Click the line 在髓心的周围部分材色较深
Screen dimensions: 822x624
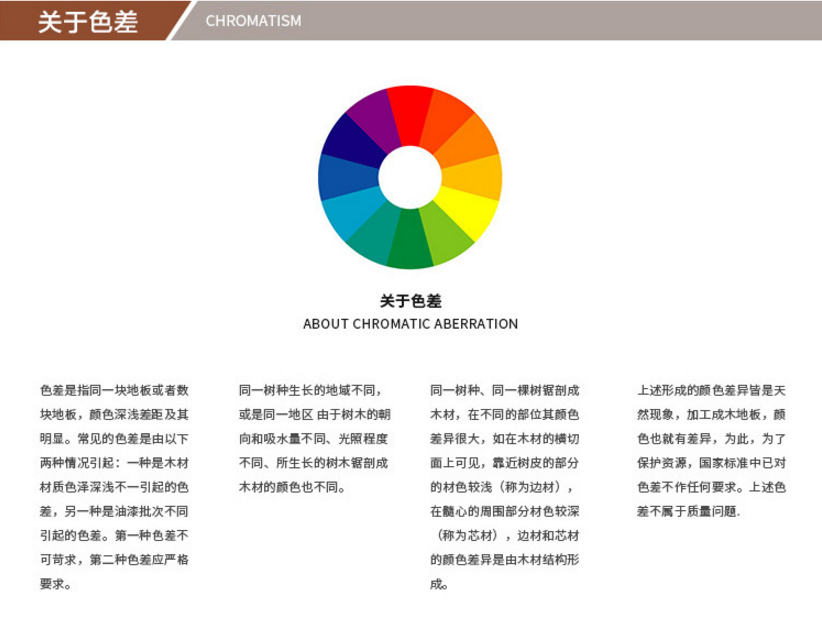pyautogui.click(x=504, y=511)
